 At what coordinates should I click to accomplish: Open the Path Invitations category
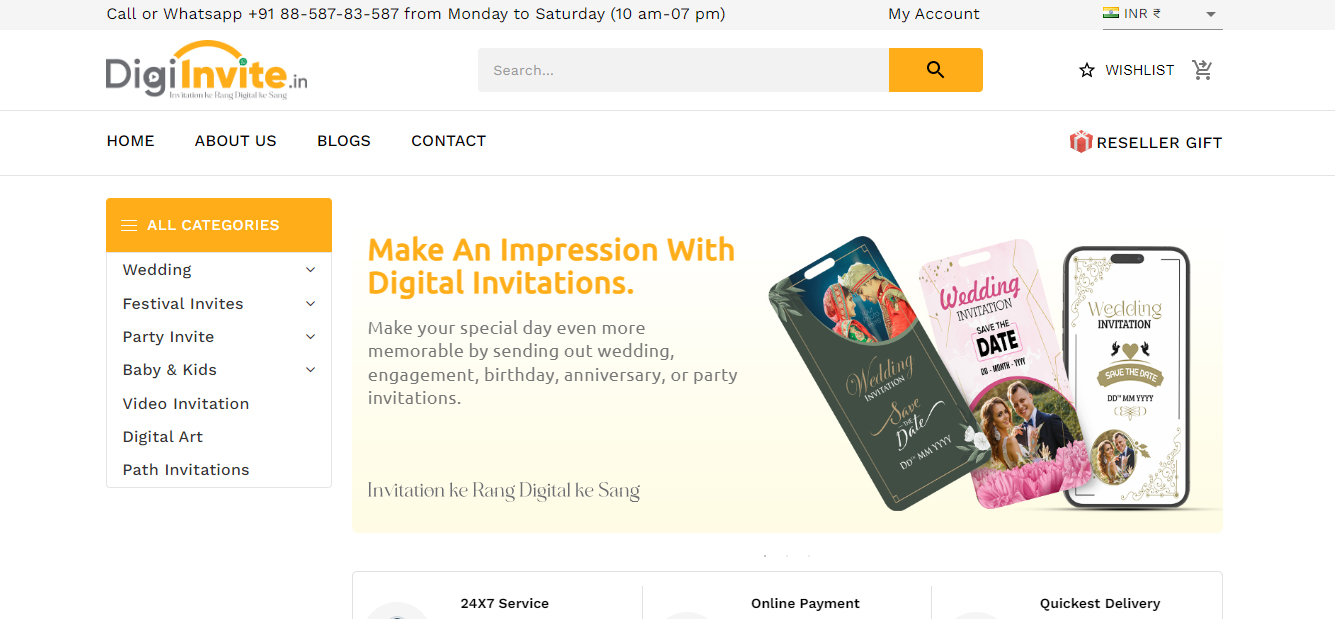pyautogui.click(x=186, y=470)
